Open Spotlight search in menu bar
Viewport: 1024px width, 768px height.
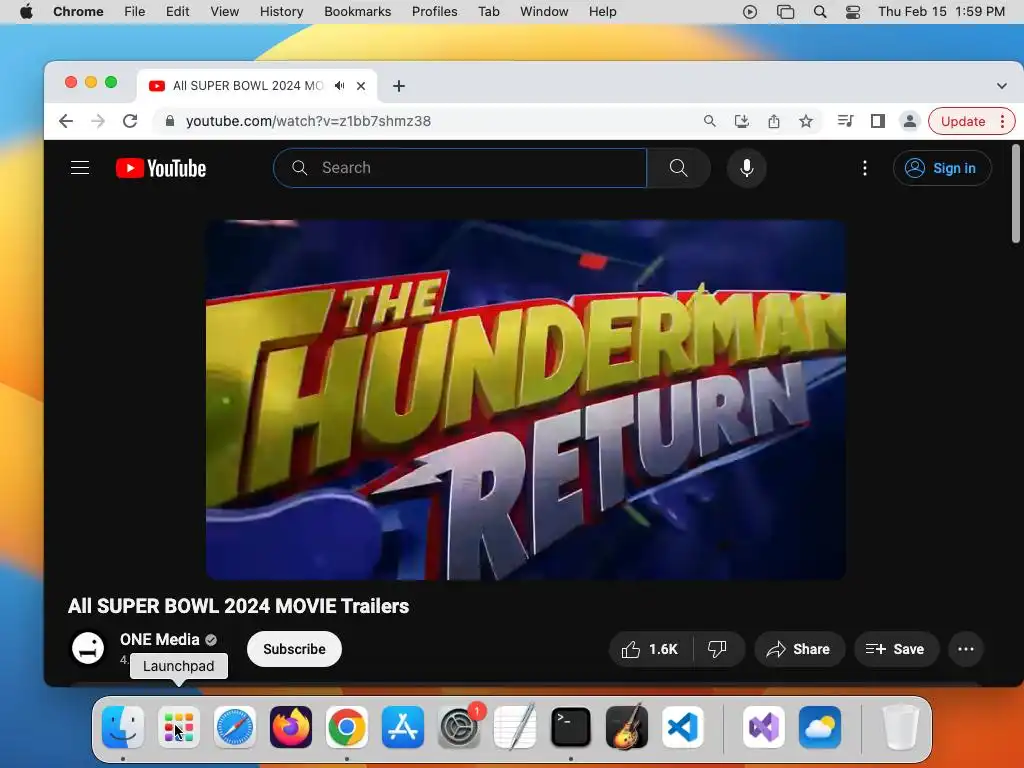820,11
